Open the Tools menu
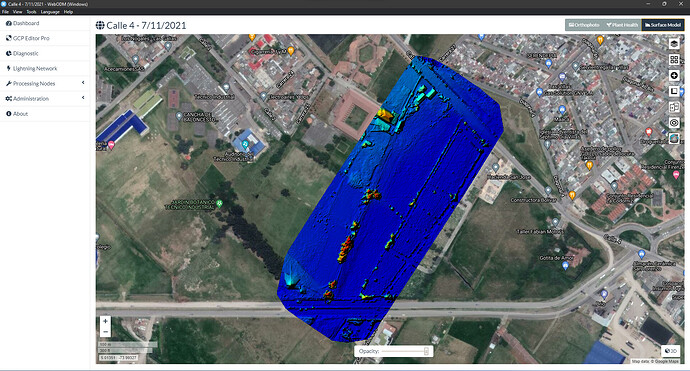 [x=31, y=12]
